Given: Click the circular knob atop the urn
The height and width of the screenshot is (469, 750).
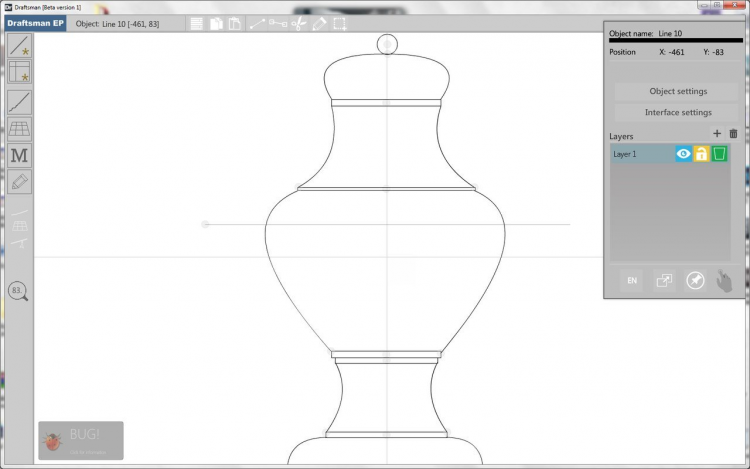Looking at the screenshot, I should [x=387, y=44].
